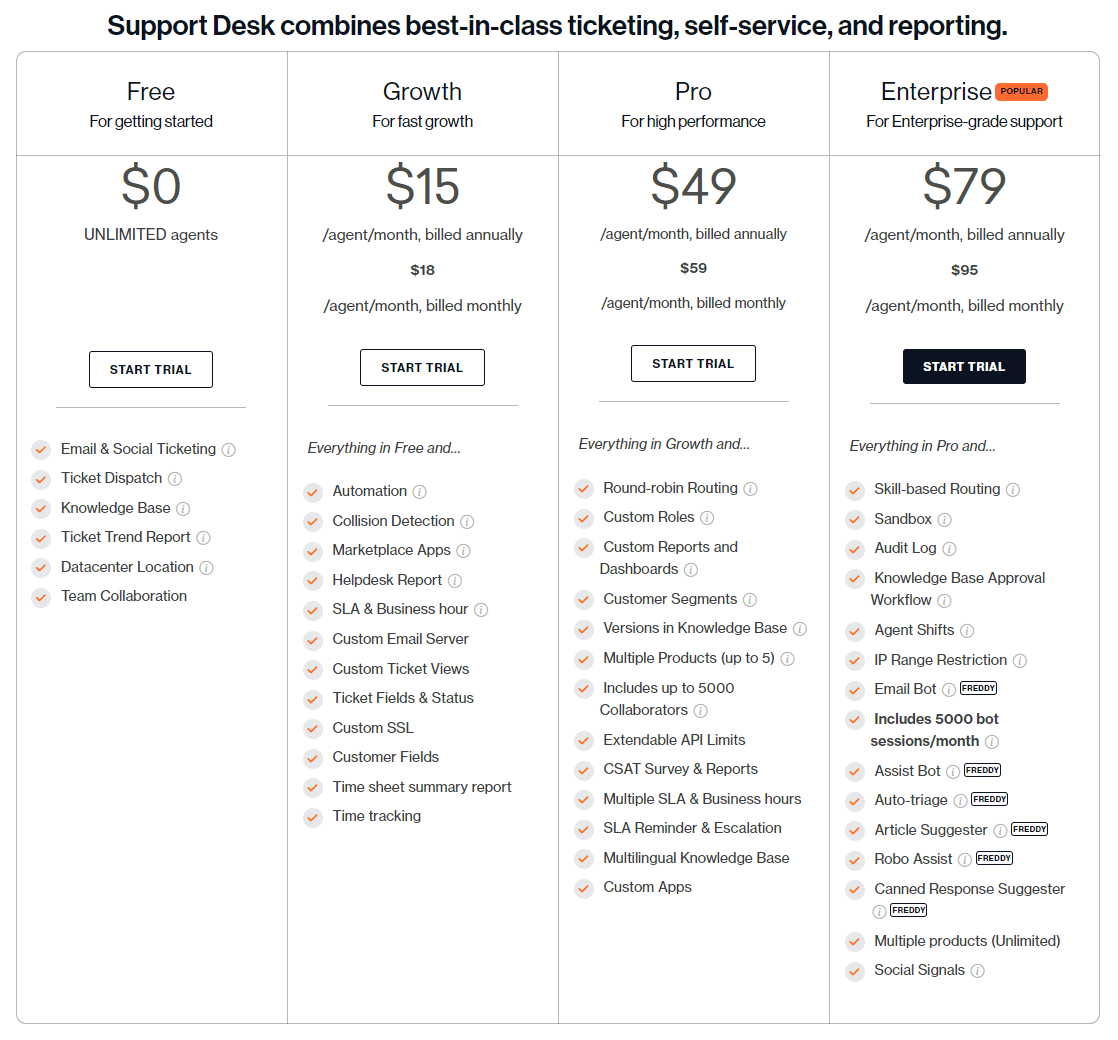Click info icon next to Email & Social Ticketing
This screenshot has height=1040, width=1118.
pyautogui.click(x=228, y=450)
